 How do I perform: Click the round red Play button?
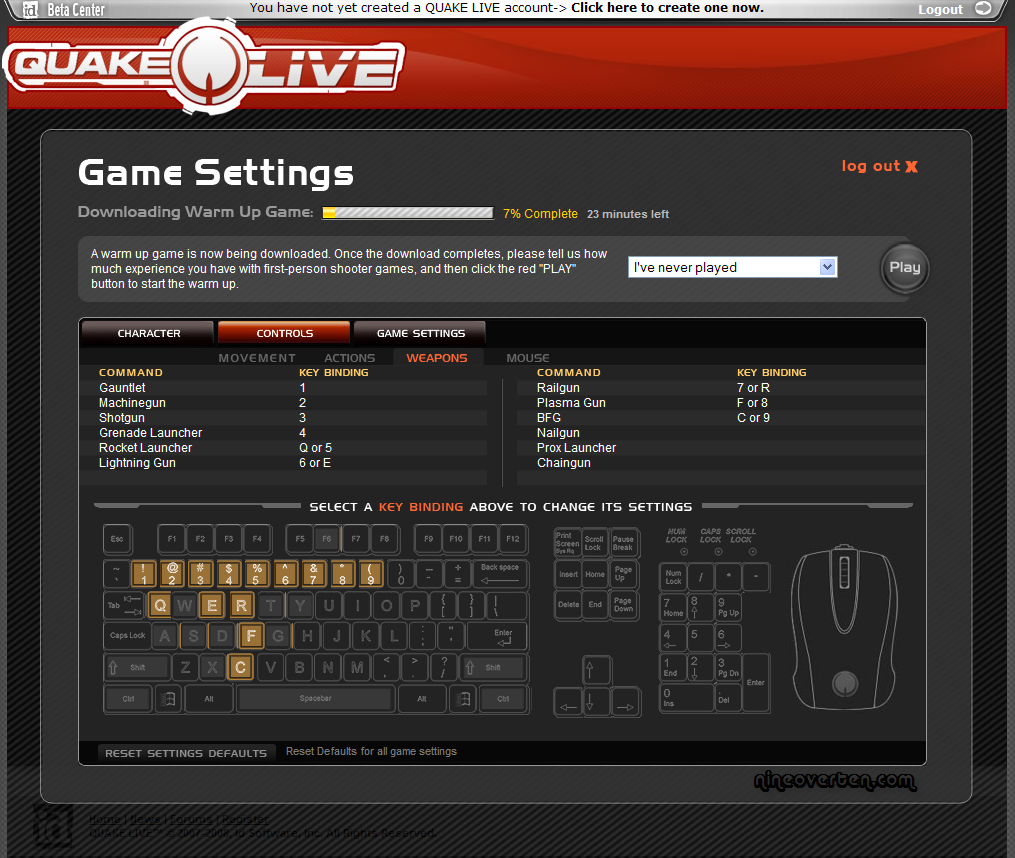pyautogui.click(x=904, y=268)
